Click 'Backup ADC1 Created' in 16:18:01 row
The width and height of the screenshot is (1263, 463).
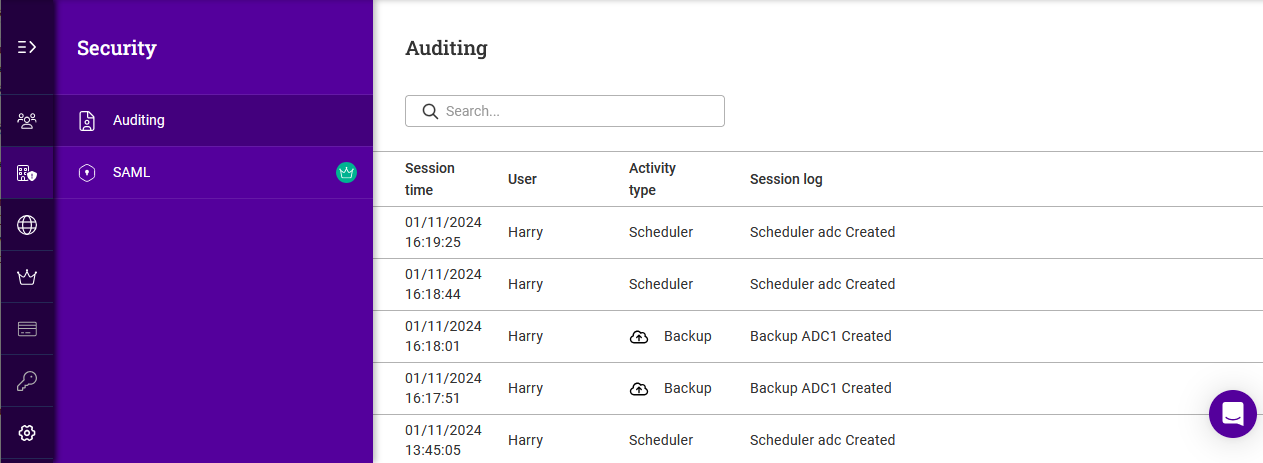pyautogui.click(x=821, y=336)
